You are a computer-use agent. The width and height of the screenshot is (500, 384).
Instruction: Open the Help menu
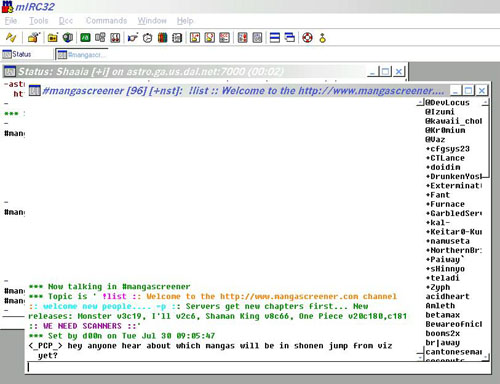tap(185, 21)
